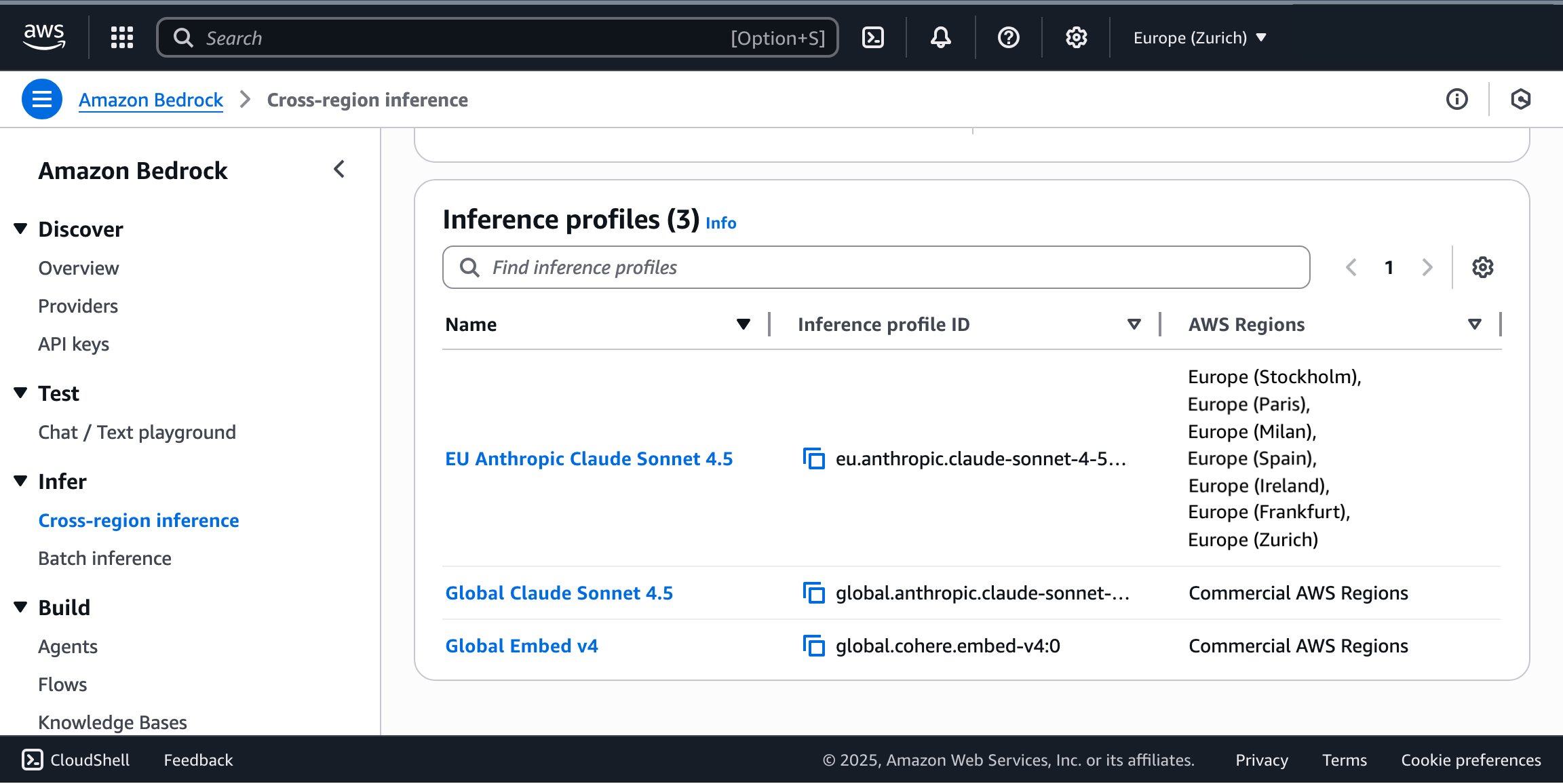Collapse the Amazon Bedrock sidebar
This screenshot has width=1563, height=784.
tap(339, 170)
